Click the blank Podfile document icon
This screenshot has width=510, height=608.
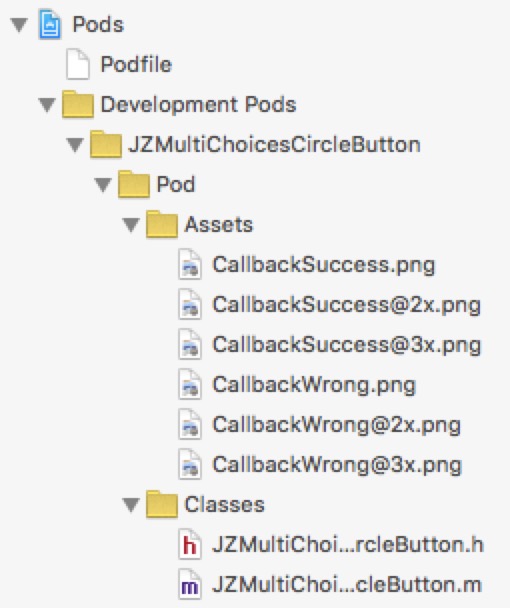(77, 64)
